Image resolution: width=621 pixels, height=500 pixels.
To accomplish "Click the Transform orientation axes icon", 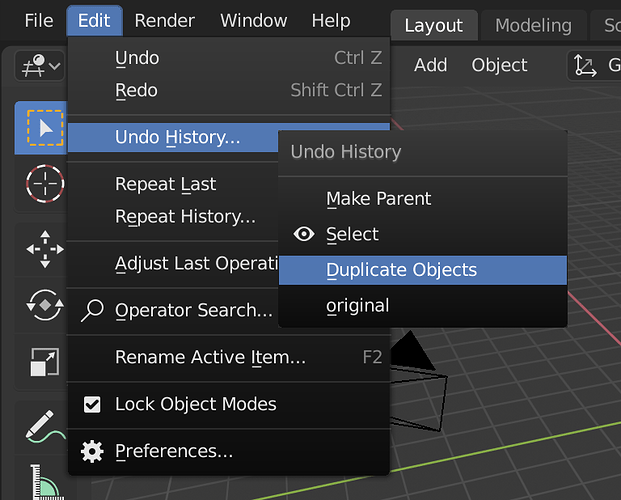I will point(585,65).
